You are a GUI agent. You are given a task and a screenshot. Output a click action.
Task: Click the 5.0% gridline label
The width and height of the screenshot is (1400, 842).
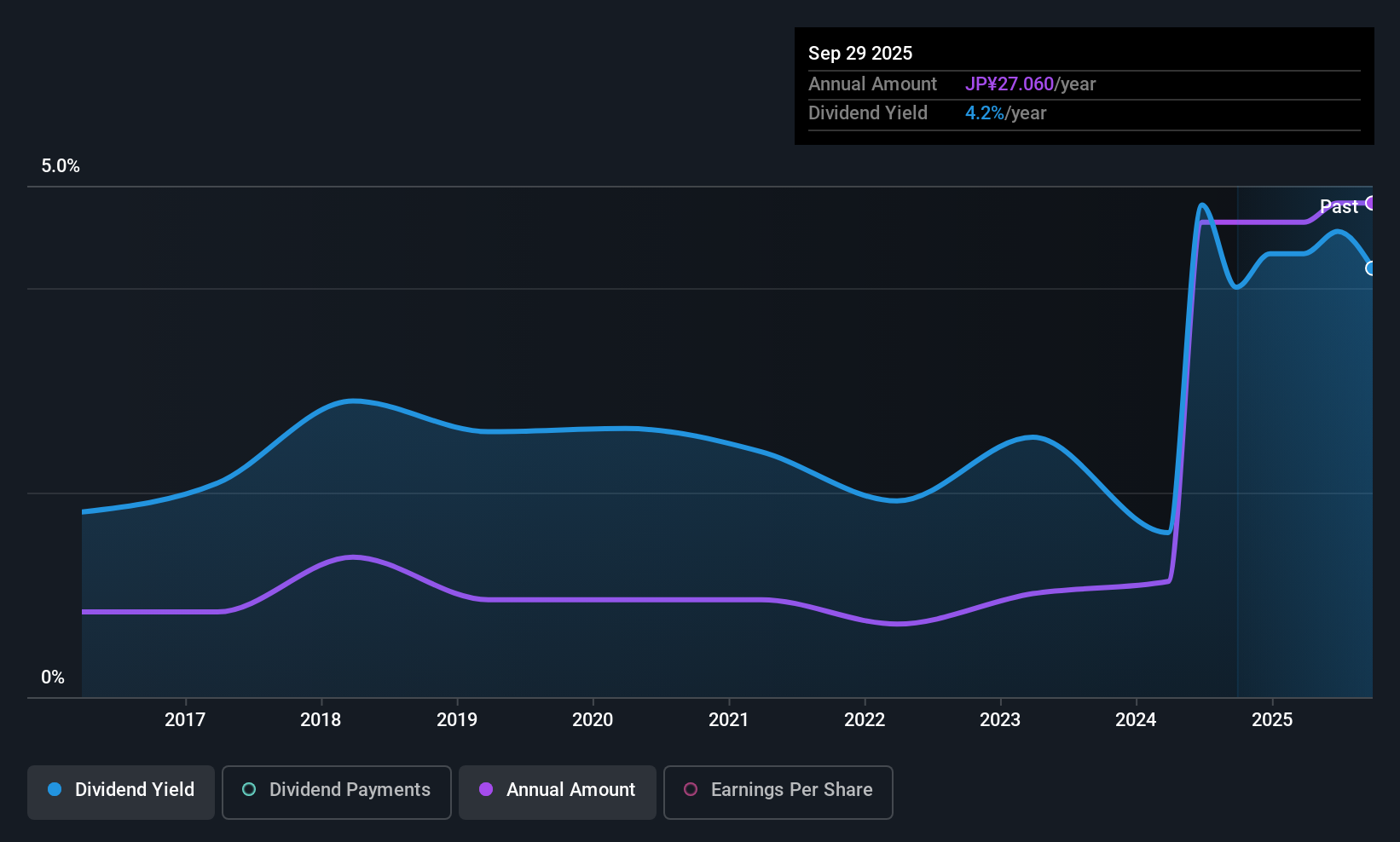coord(60,166)
